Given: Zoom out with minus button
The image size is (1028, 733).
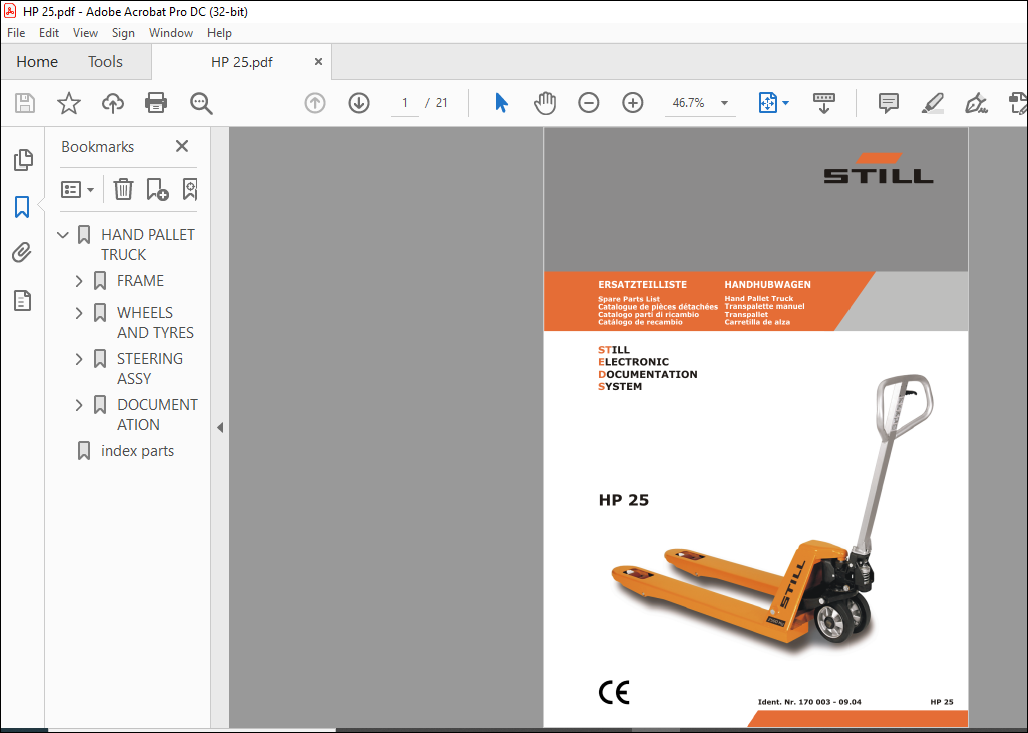Looking at the screenshot, I should tap(589, 103).
